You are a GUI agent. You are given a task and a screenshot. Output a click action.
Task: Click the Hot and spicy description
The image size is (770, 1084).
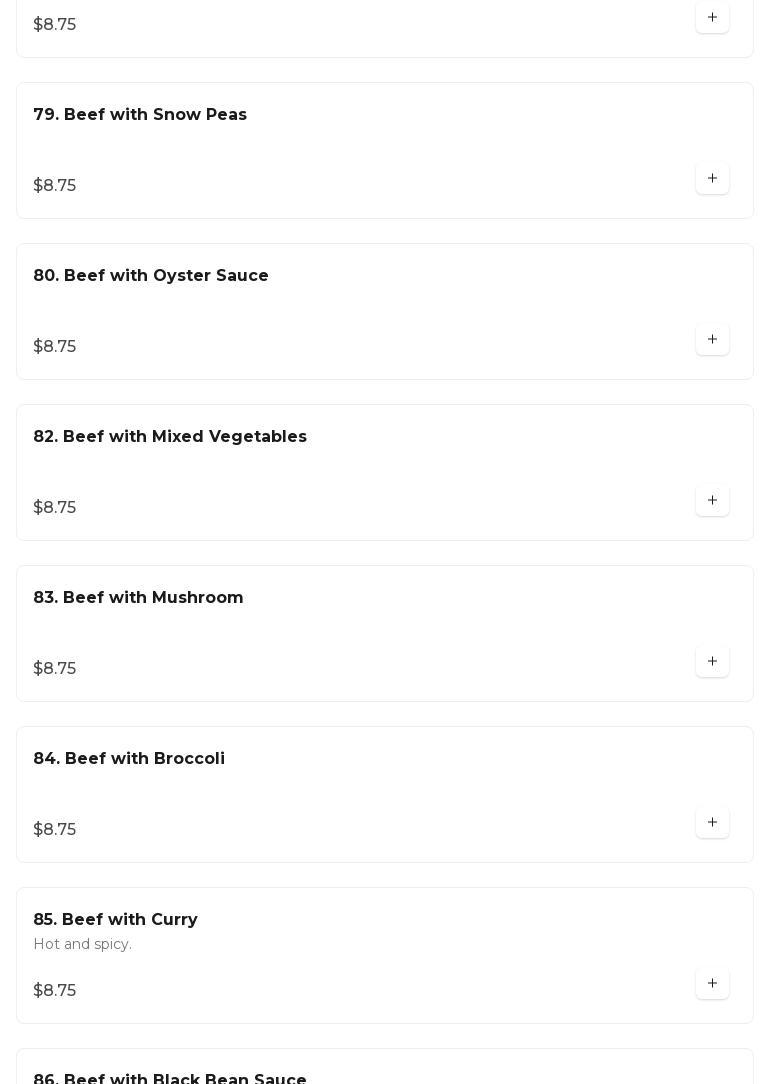[x=82, y=945]
